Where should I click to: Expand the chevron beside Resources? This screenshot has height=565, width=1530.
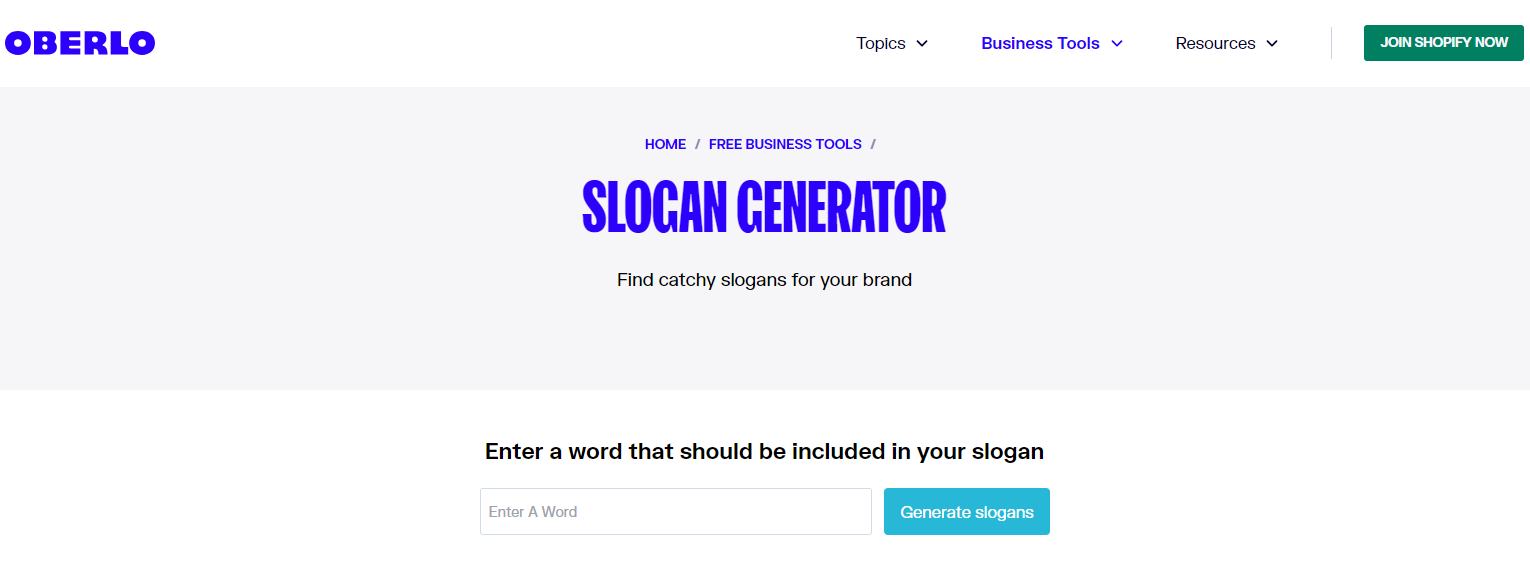tap(1272, 43)
